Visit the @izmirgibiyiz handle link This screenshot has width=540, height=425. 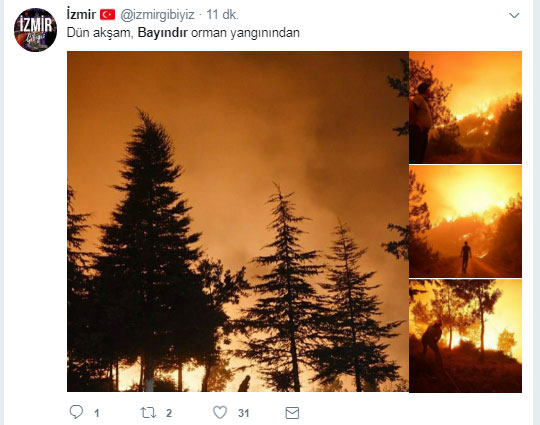[x=157, y=15]
